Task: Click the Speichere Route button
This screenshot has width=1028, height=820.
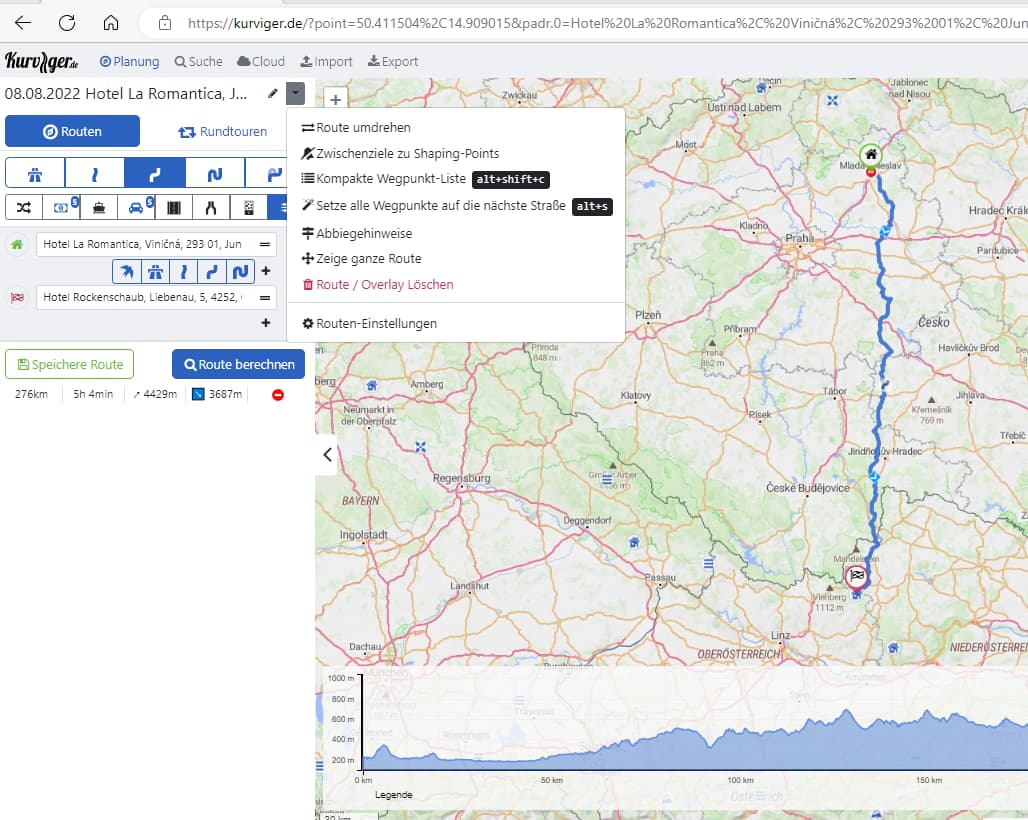Action: [69, 364]
